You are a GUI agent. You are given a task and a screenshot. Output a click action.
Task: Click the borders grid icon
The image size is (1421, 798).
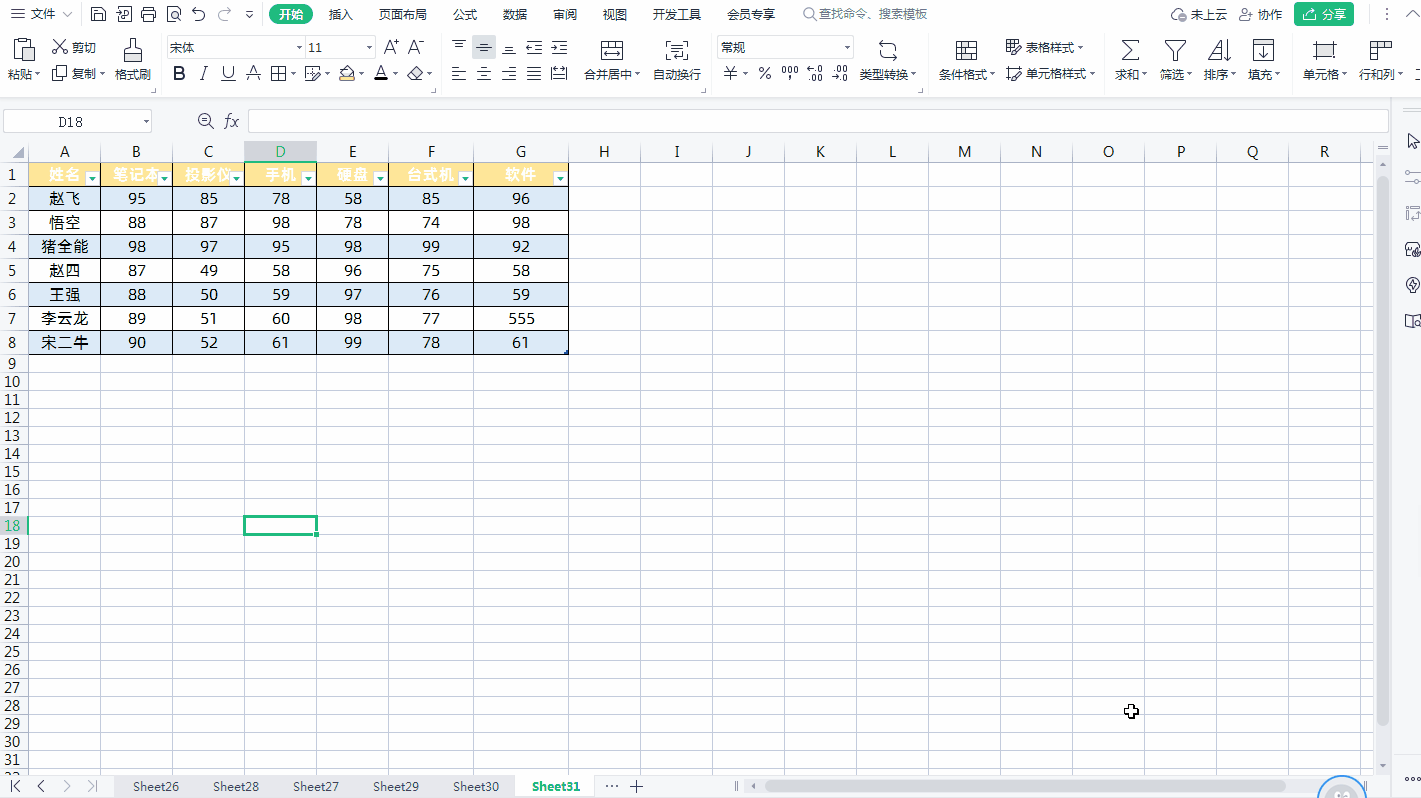(278, 73)
